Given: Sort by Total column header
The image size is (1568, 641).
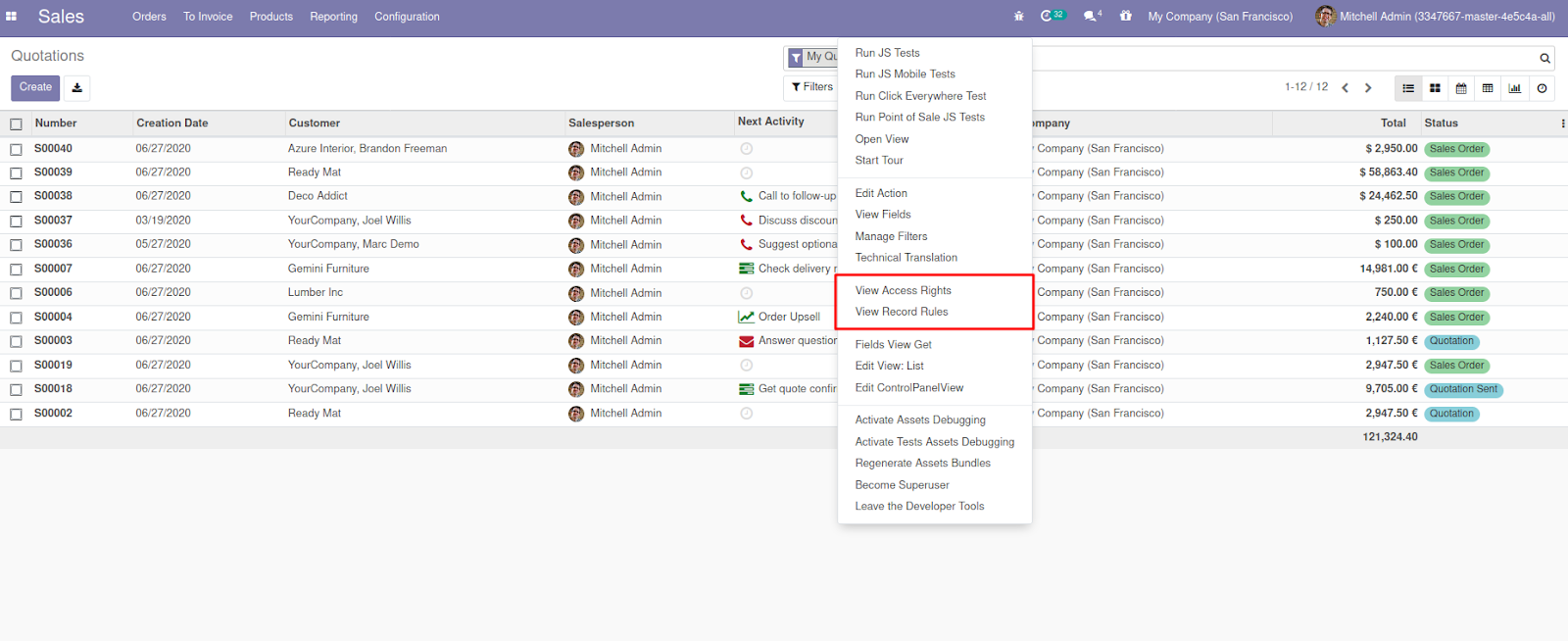Looking at the screenshot, I should [x=1394, y=123].
